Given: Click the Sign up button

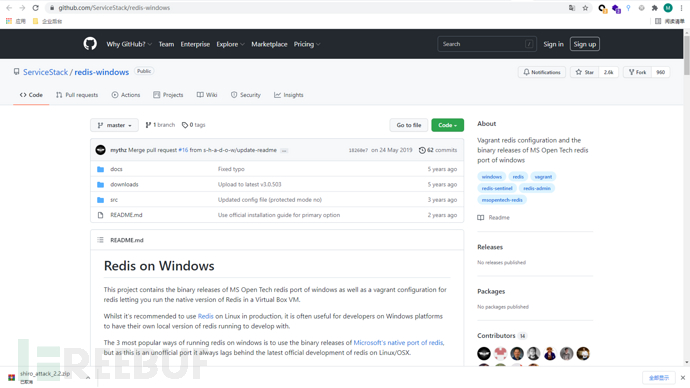Looking at the screenshot, I should click(584, 44).
